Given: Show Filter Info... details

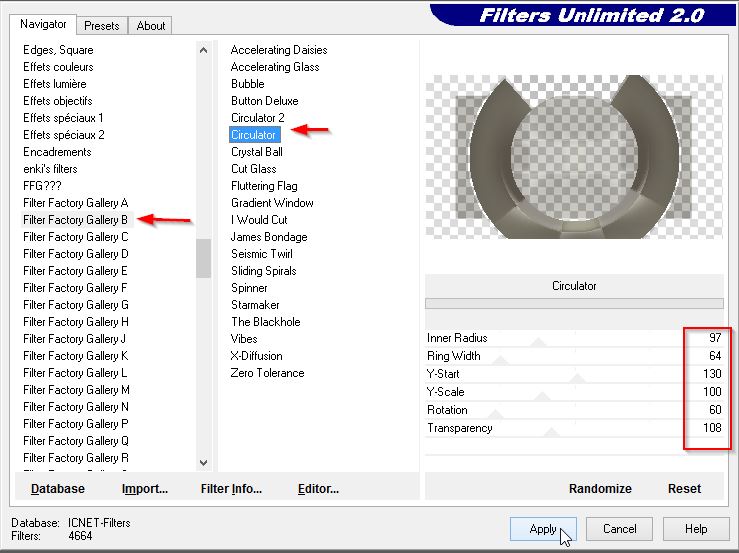Looking at the screenshot, I should click(x=231, y=489).
